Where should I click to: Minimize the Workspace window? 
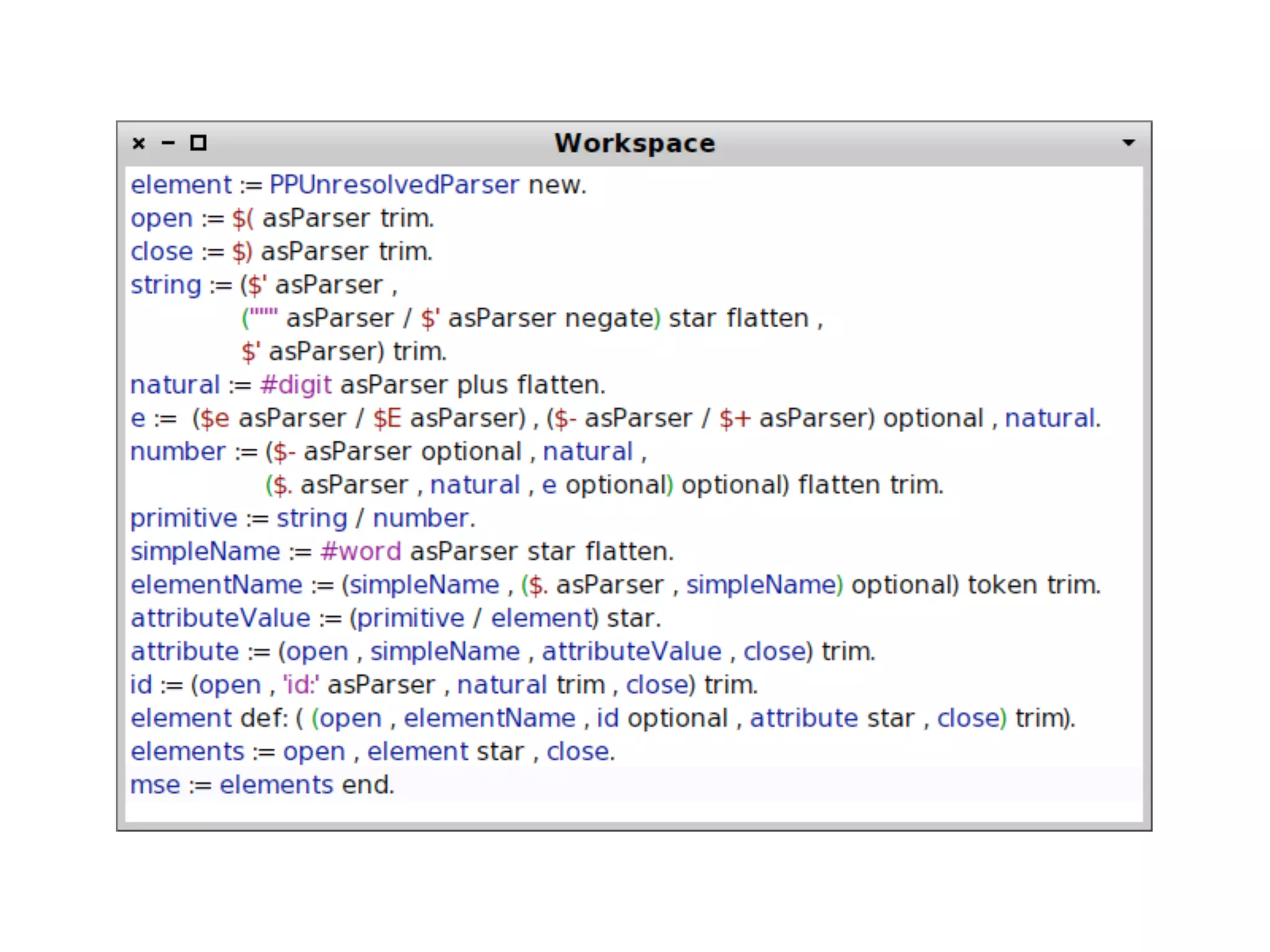[168, 143]
